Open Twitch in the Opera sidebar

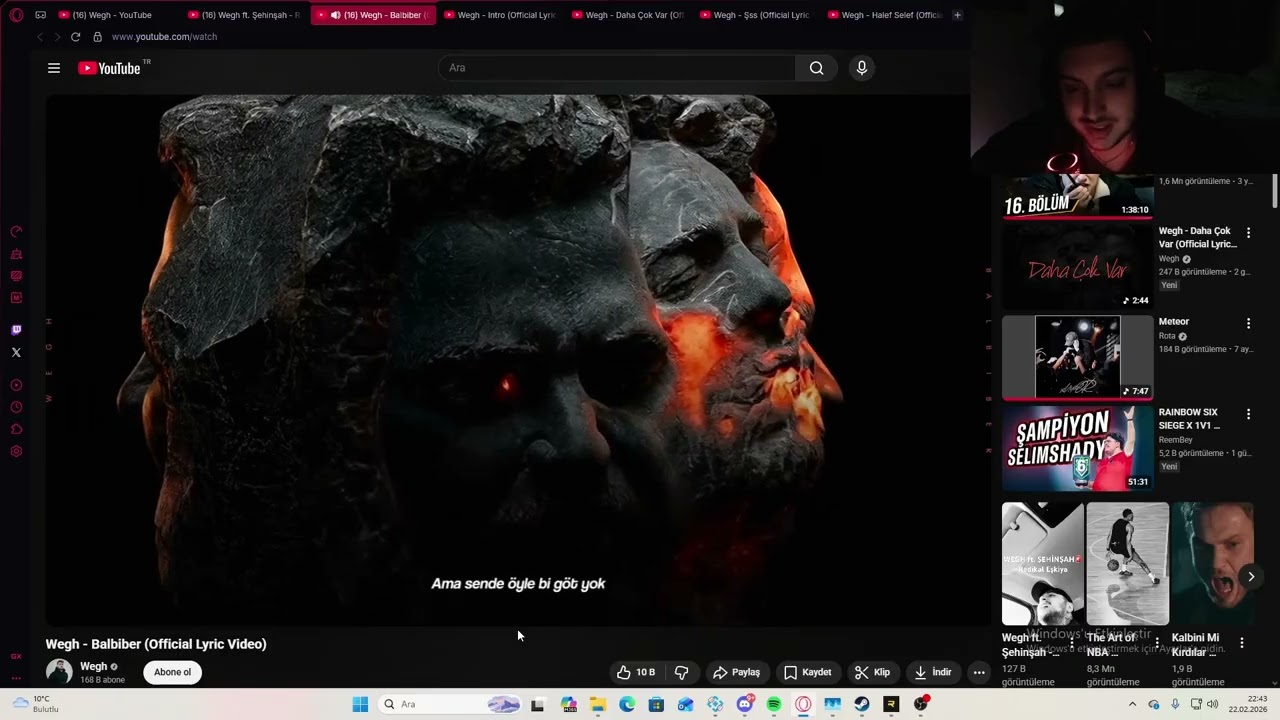16,330
